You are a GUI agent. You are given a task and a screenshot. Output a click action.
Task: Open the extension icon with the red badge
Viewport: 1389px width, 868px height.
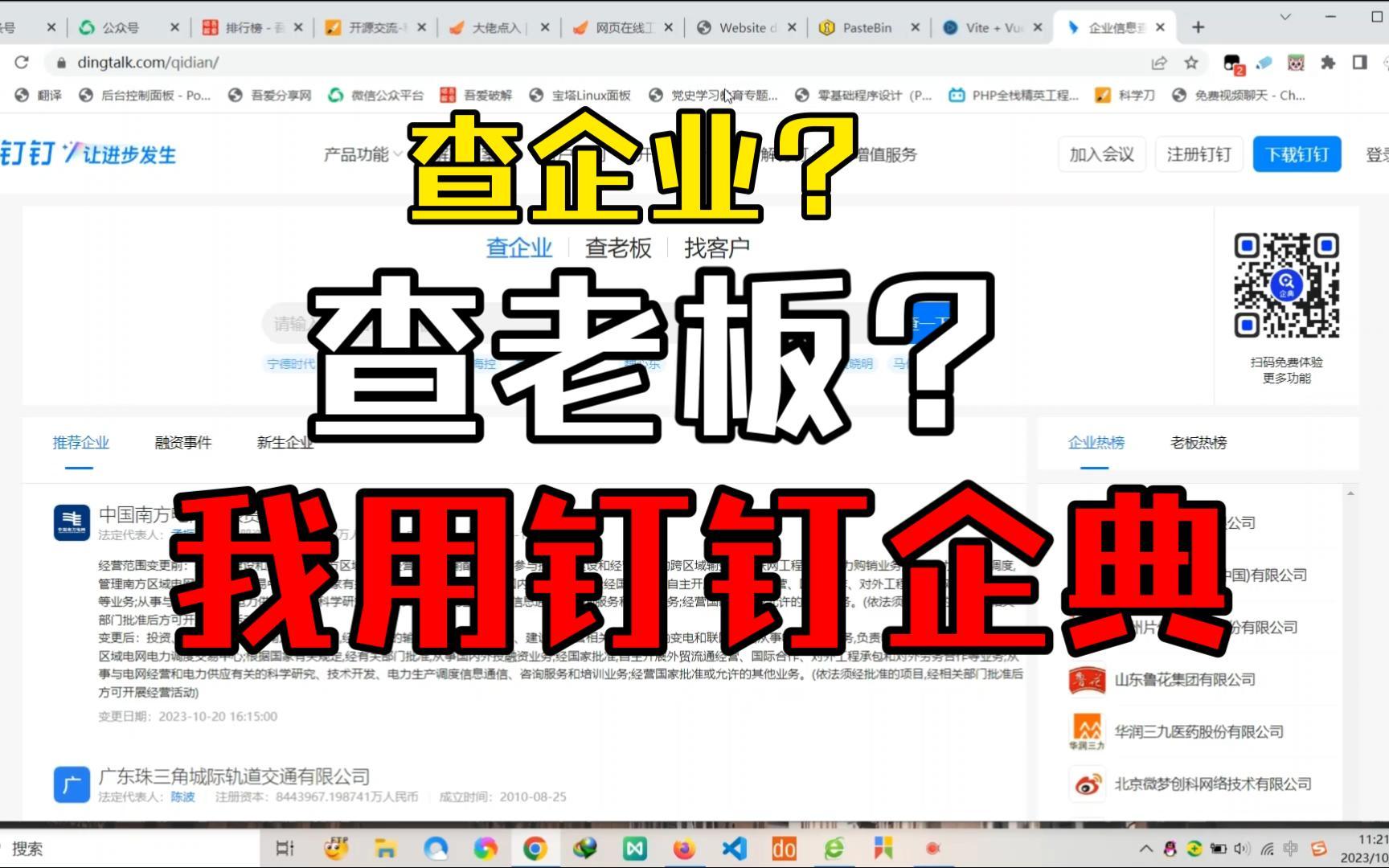(x=1232, y=63)
